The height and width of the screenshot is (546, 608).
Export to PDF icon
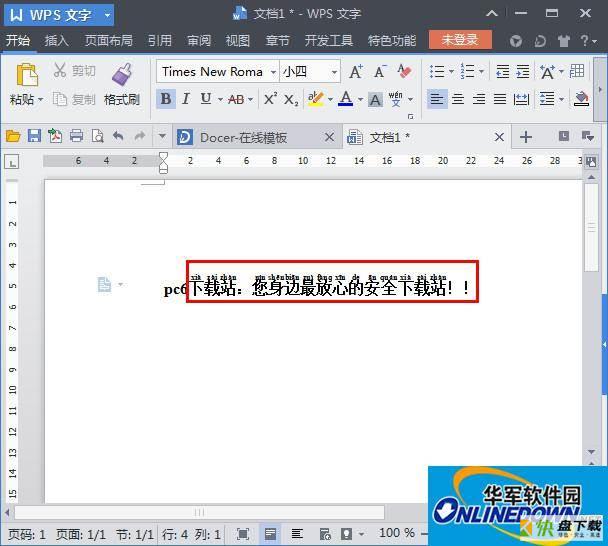click(x=55, y=136)
